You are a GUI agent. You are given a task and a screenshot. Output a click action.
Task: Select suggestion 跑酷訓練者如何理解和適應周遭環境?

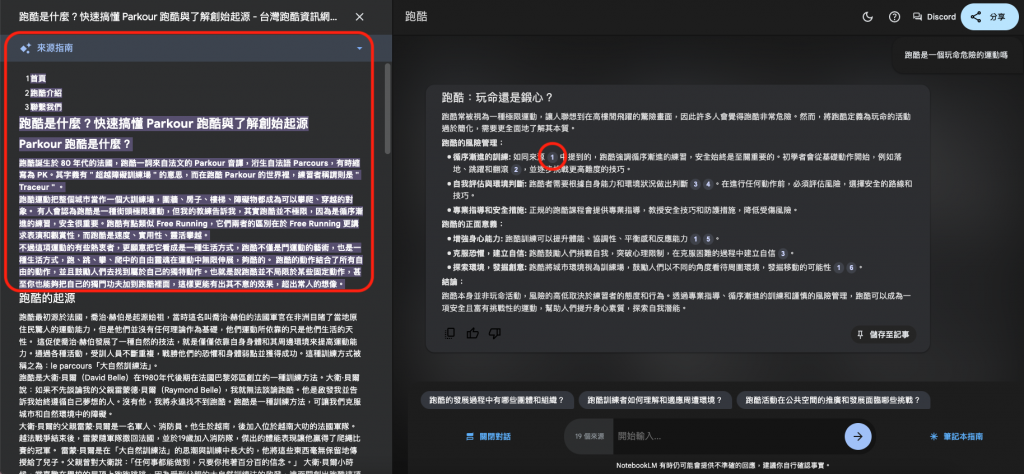pyautogui.click(x=655, y=400)
